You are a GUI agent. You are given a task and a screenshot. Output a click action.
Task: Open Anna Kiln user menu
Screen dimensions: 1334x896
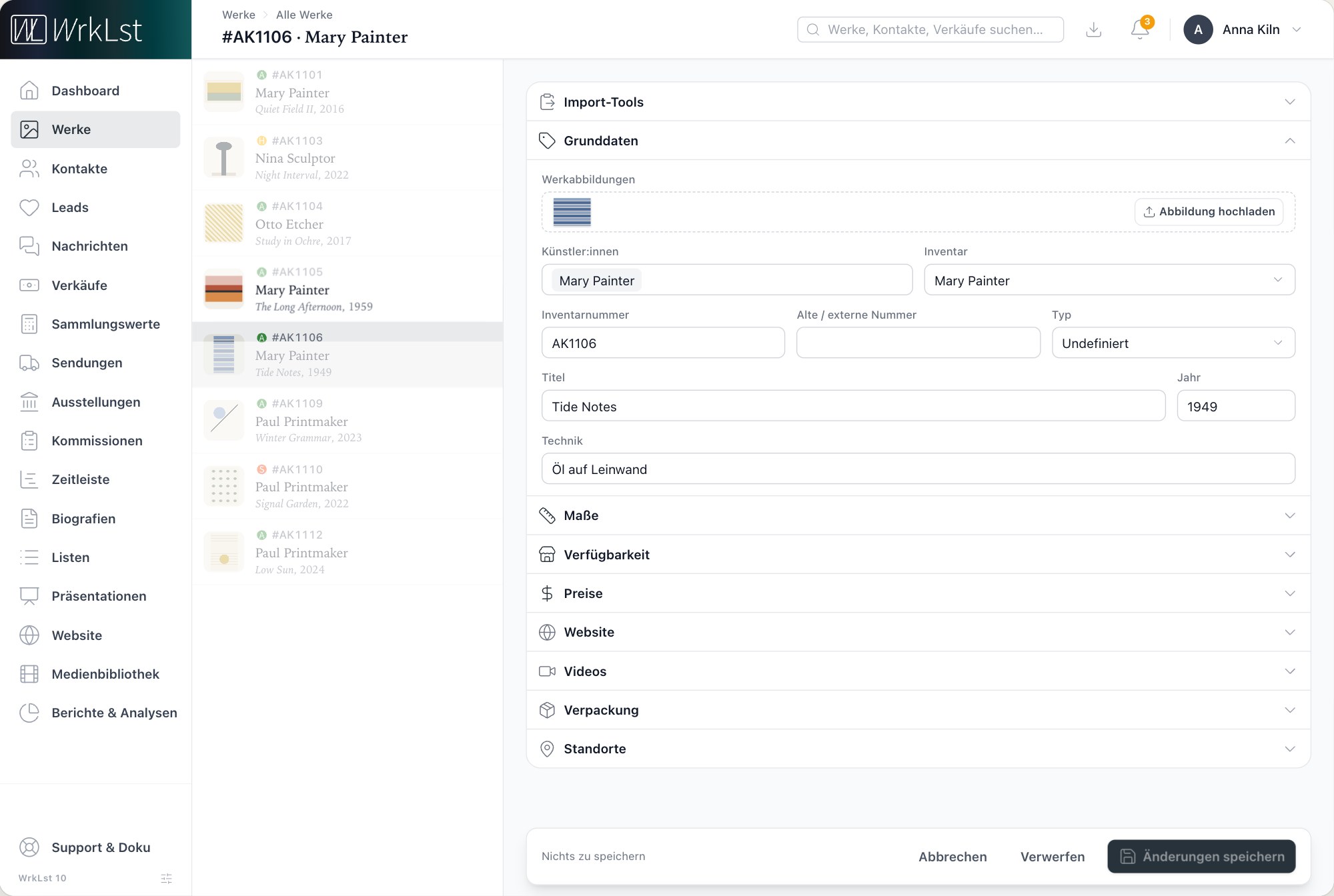tap(1243, 29)
